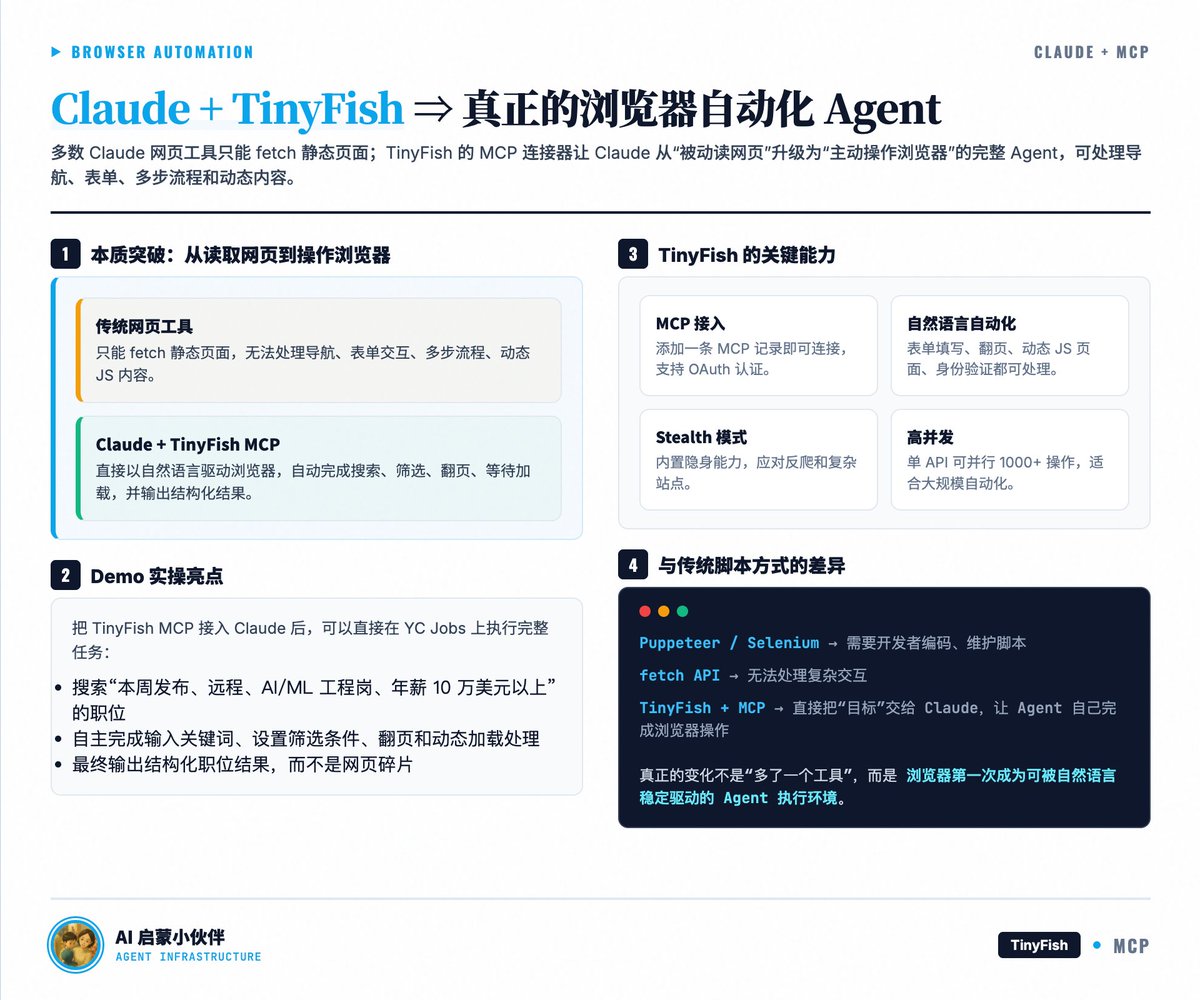Click the yellow window dot in code panel

[664, 611]
